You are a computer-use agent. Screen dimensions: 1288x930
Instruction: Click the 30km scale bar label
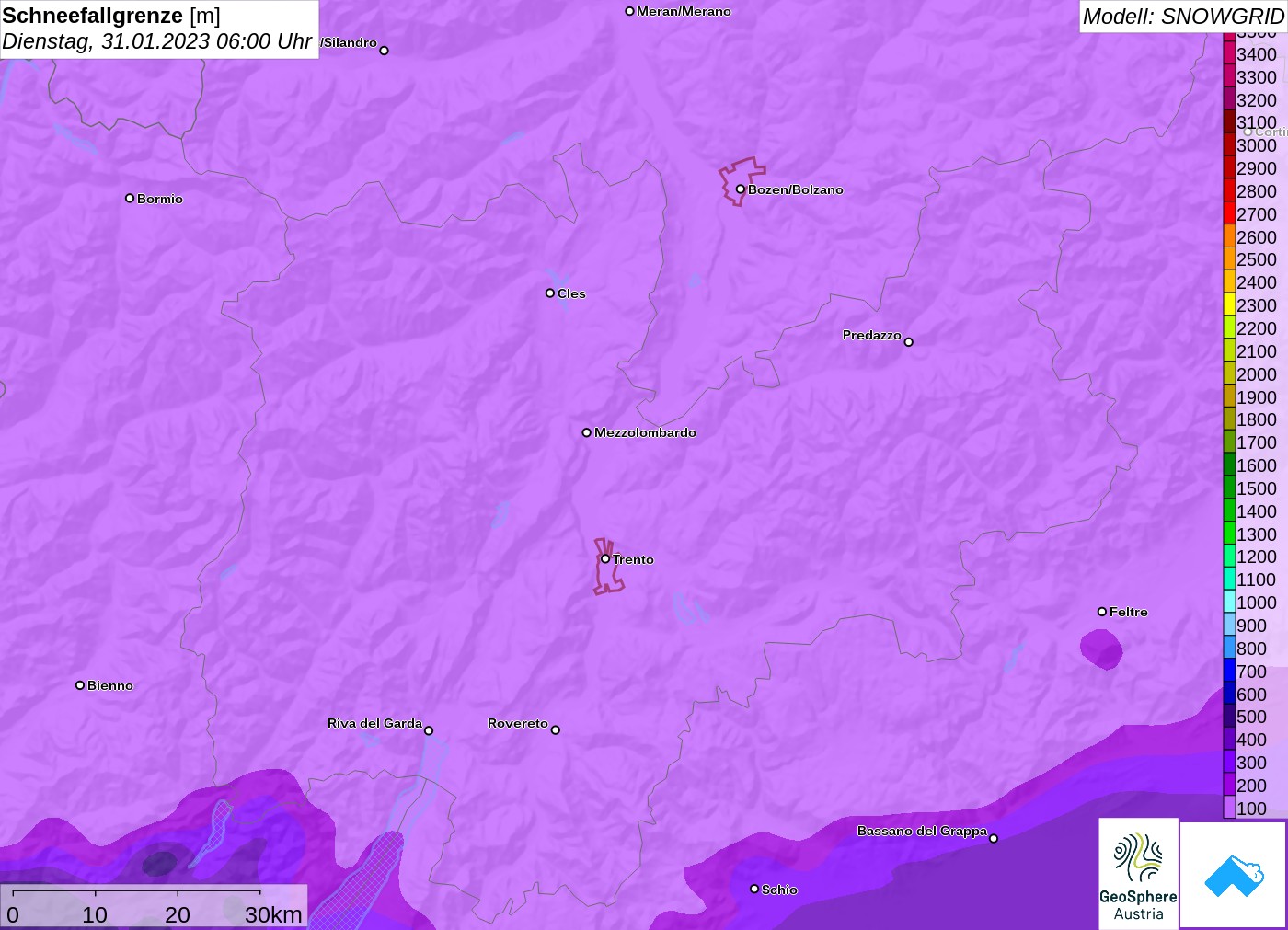(273, 914)
